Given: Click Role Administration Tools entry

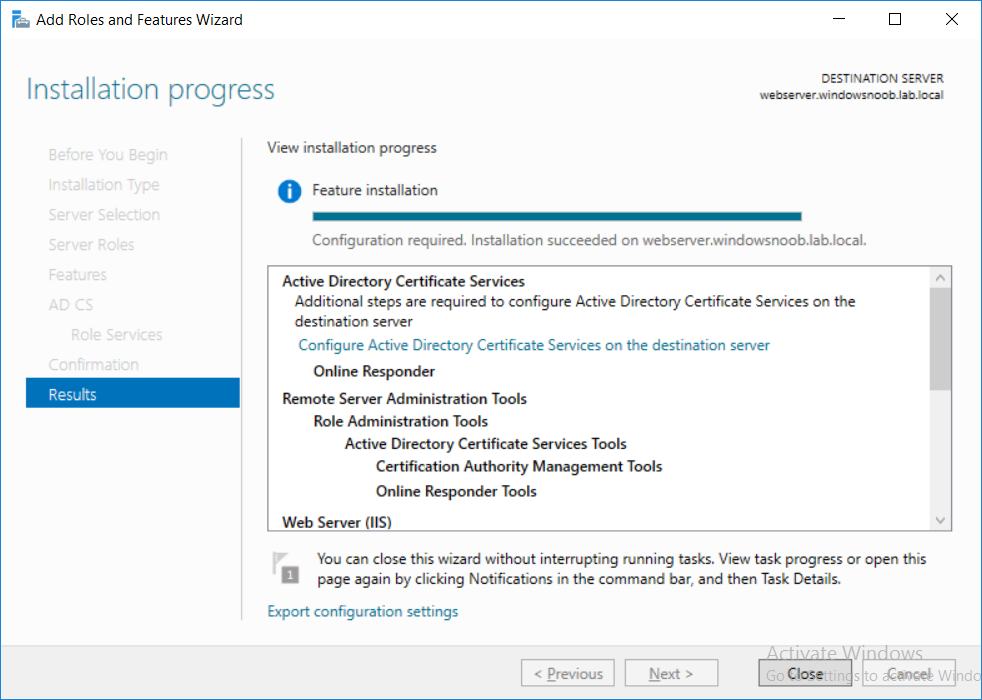Looking at the screenshot, I should 400,421.
